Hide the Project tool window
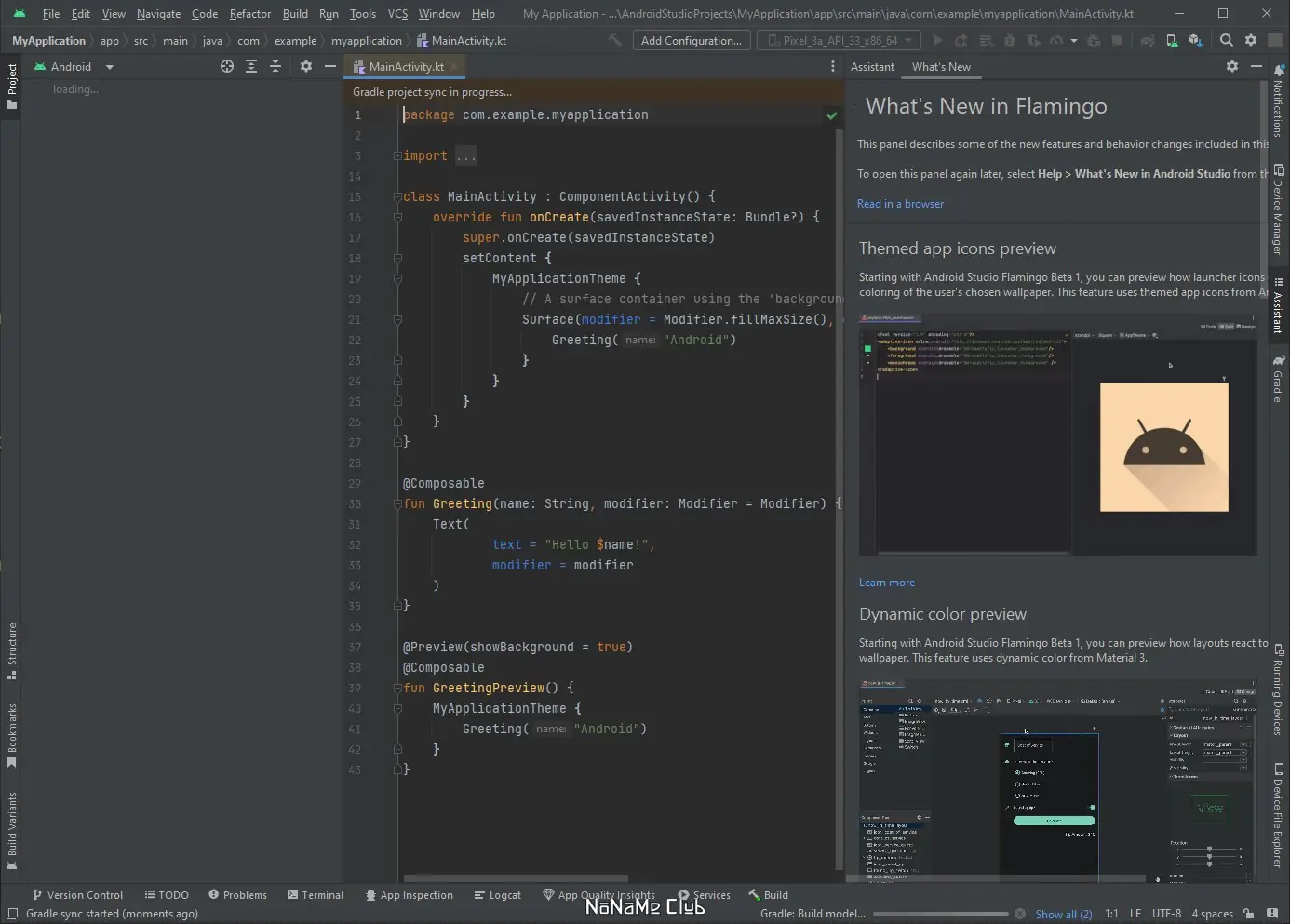This screenshot has width=1290, height=924. pyautogui.click(x=329, y=66)
